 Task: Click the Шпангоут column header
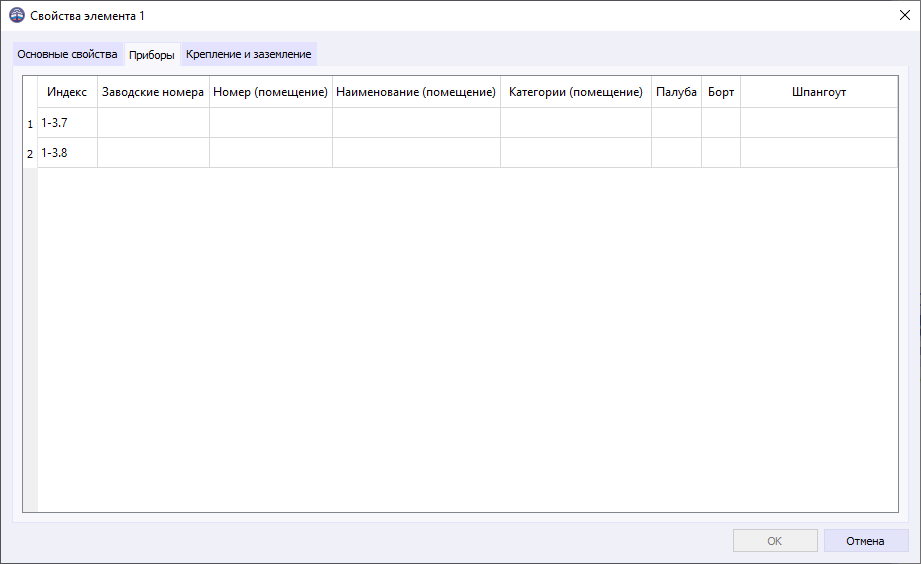[x=818, y=92]
